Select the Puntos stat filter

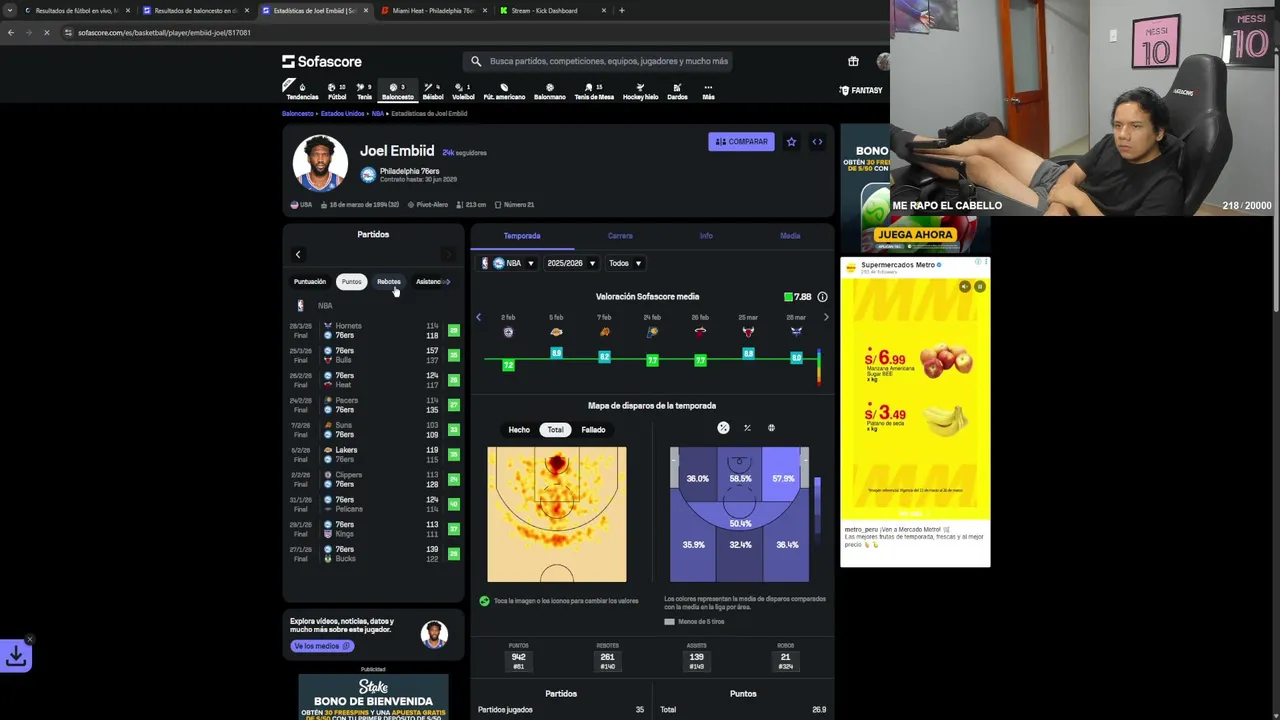click(x=351, y=282)
